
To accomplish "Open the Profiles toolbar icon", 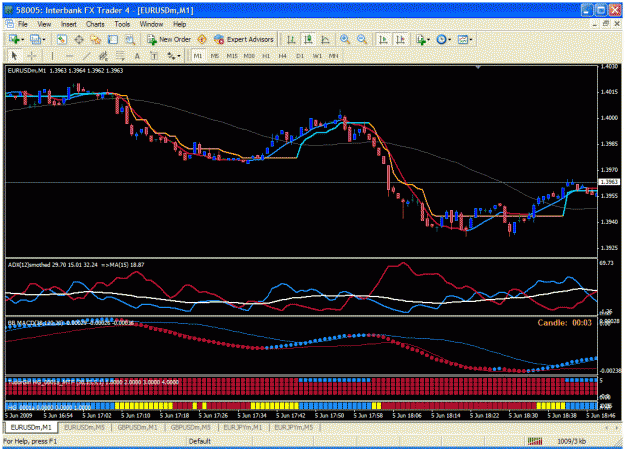I will click(x=35, y=39).
